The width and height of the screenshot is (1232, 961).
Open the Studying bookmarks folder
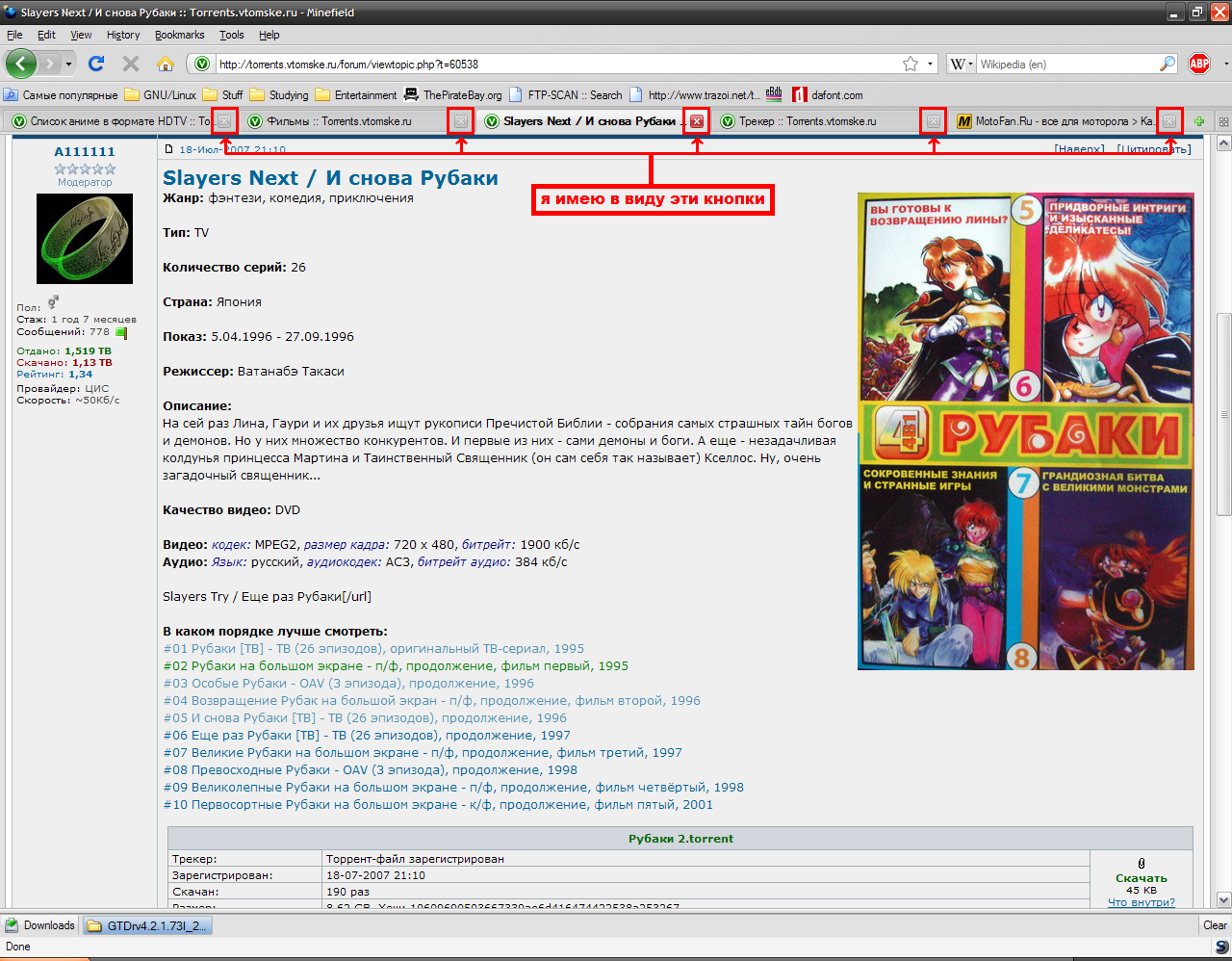click(x=279, y=94)
